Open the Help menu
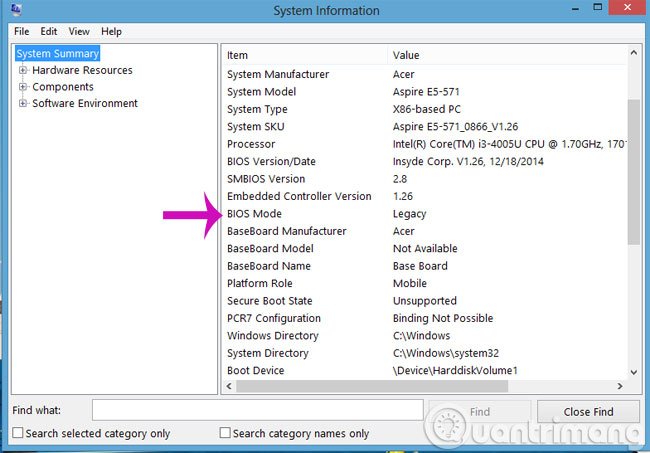Viewport: 650px width, 453px height. click(x=111, y=31)
